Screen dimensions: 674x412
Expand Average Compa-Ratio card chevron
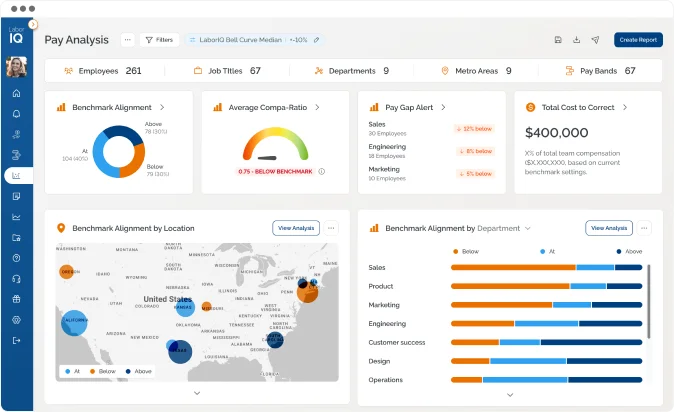[317, 107]
